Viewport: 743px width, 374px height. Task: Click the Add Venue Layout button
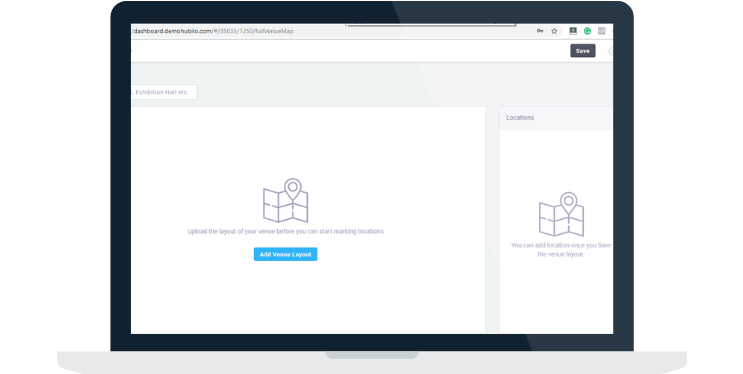click(x=285, y=254)
